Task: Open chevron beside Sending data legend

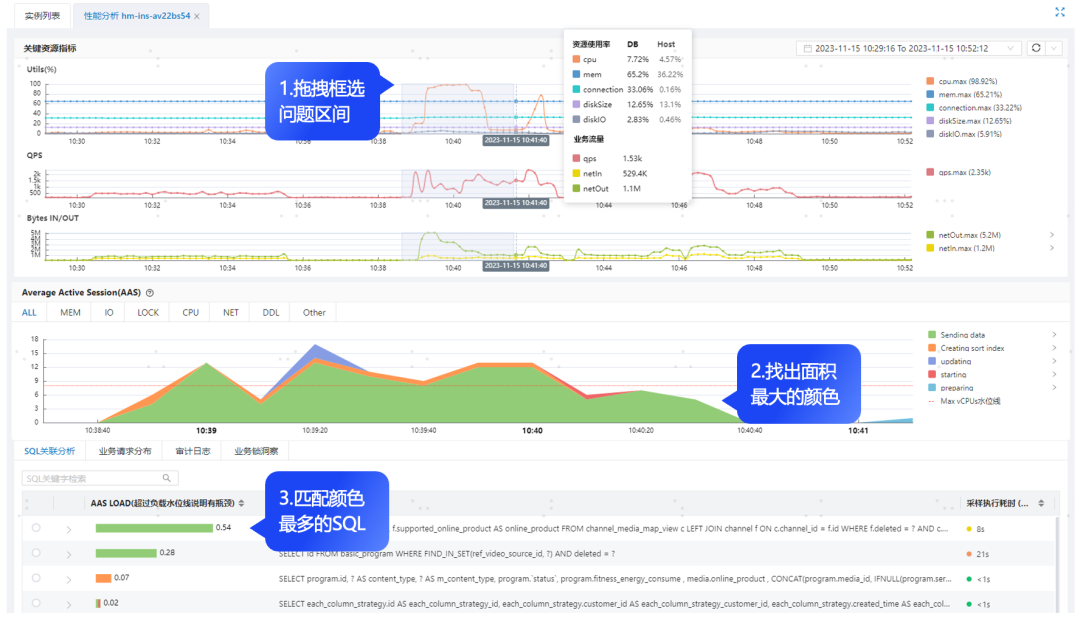Action: [x=1055, y=335]
